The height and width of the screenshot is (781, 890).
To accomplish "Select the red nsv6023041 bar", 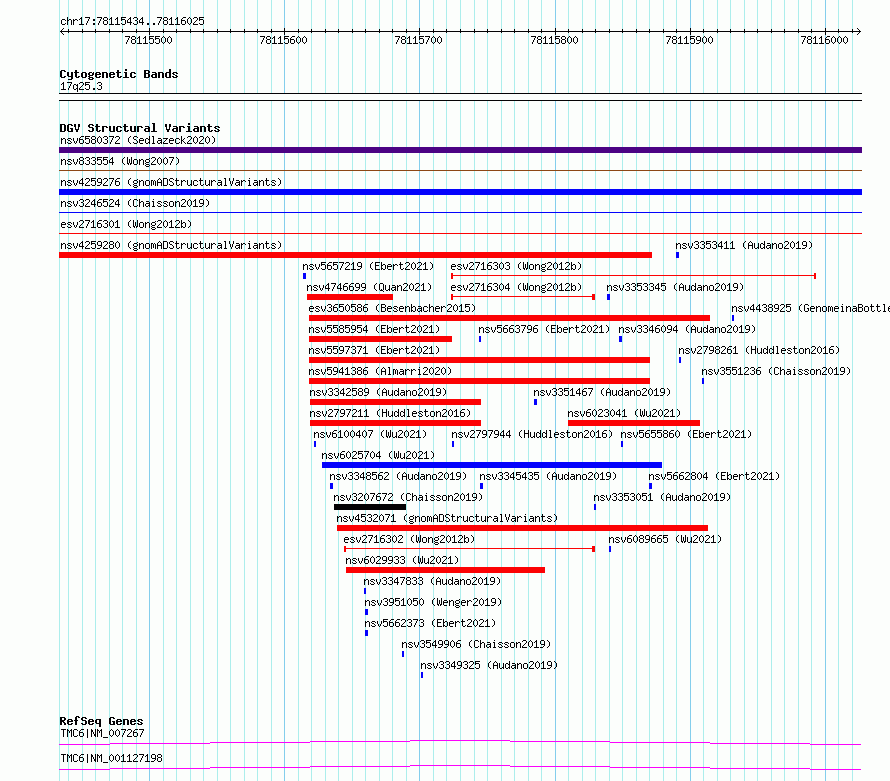I will [634, 423].
